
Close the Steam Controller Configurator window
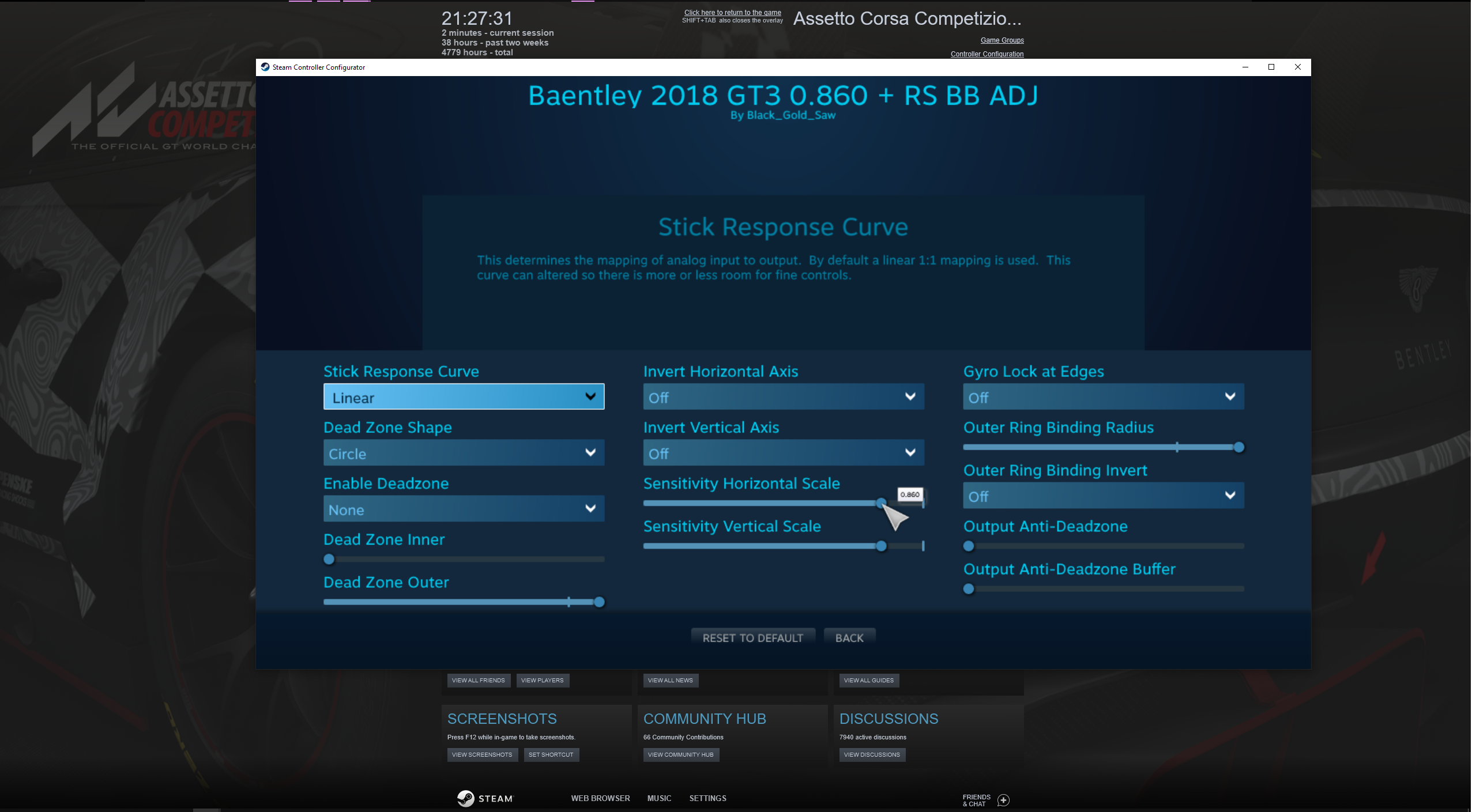[1298, 67]
